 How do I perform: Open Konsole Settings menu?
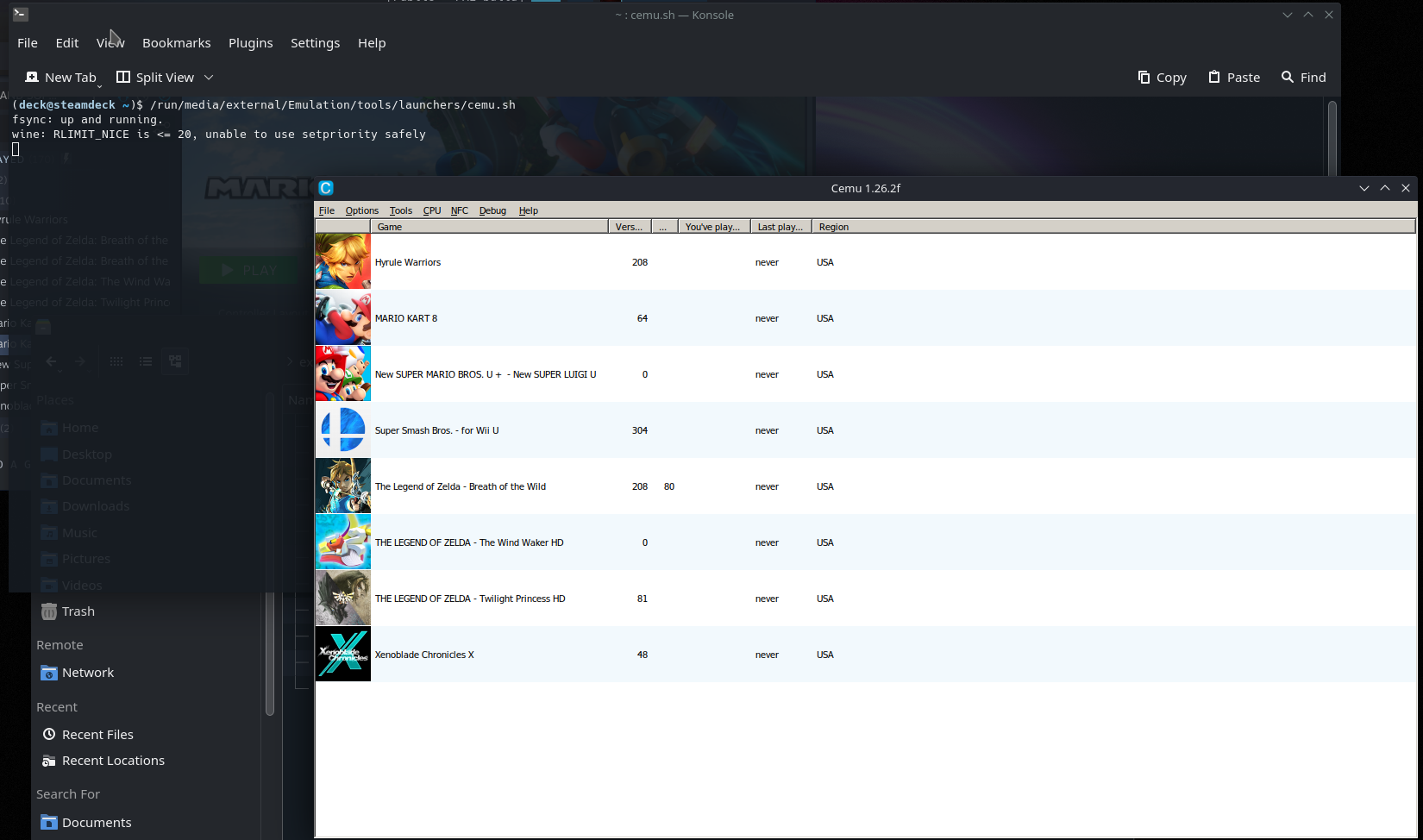point(315,43)
